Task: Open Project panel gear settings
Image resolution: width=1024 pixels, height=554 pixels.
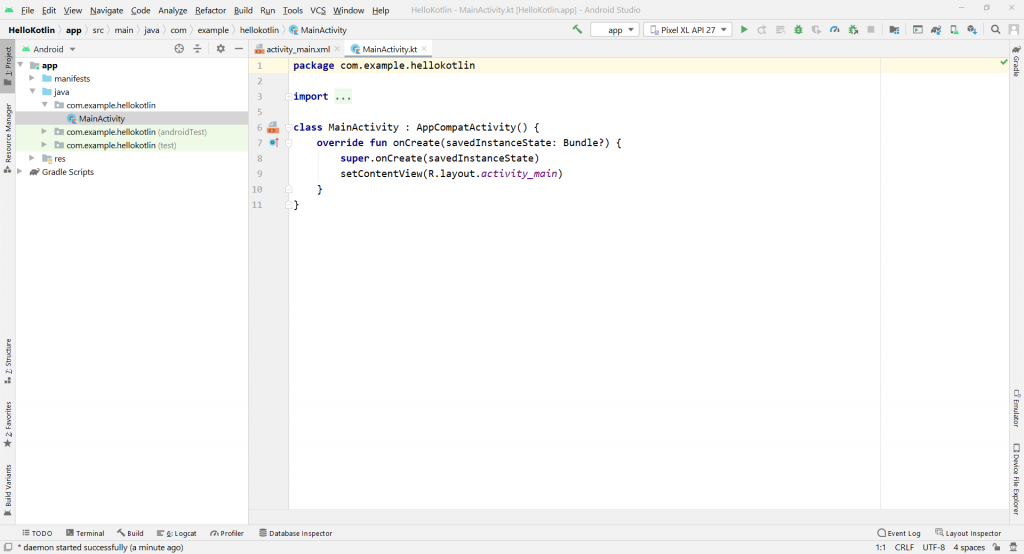Action: coord(221,48)
